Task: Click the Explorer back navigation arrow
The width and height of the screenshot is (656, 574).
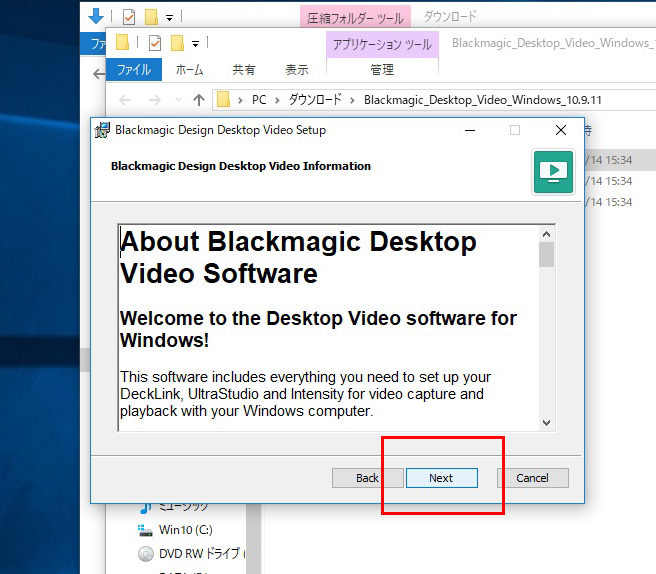Action: [125, 100]
